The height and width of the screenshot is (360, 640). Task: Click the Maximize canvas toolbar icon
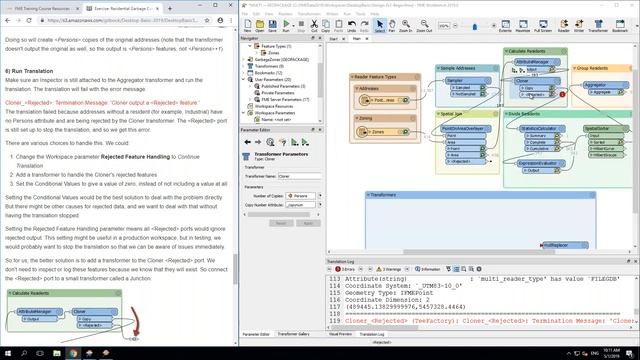[523, 25]
